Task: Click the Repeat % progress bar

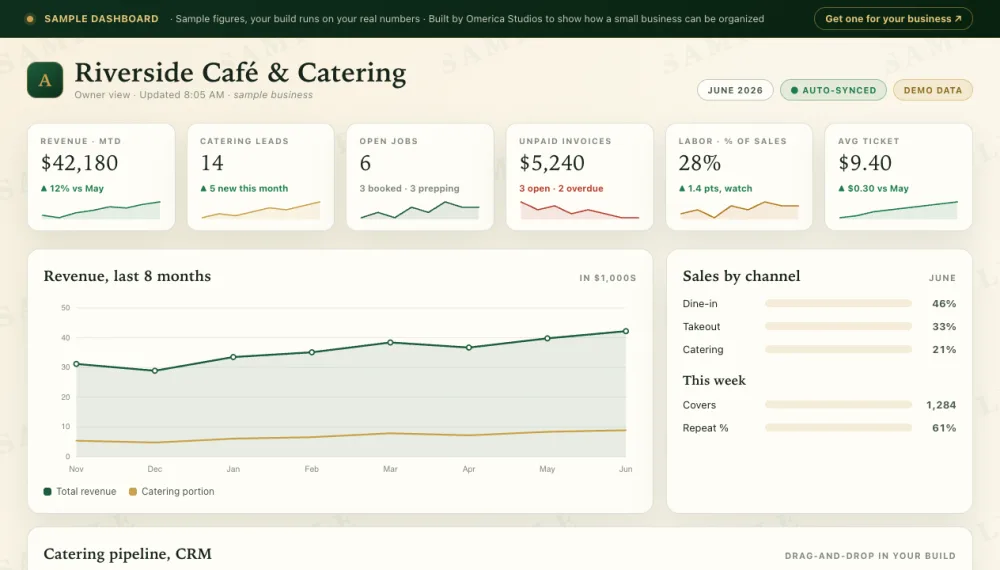Action: [x=838, y=428]
